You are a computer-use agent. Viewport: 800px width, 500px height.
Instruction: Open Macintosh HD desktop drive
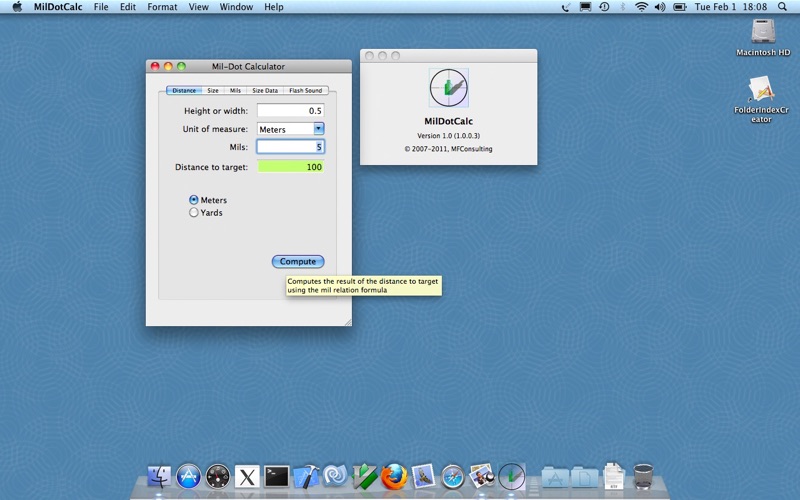coord(763,37)
